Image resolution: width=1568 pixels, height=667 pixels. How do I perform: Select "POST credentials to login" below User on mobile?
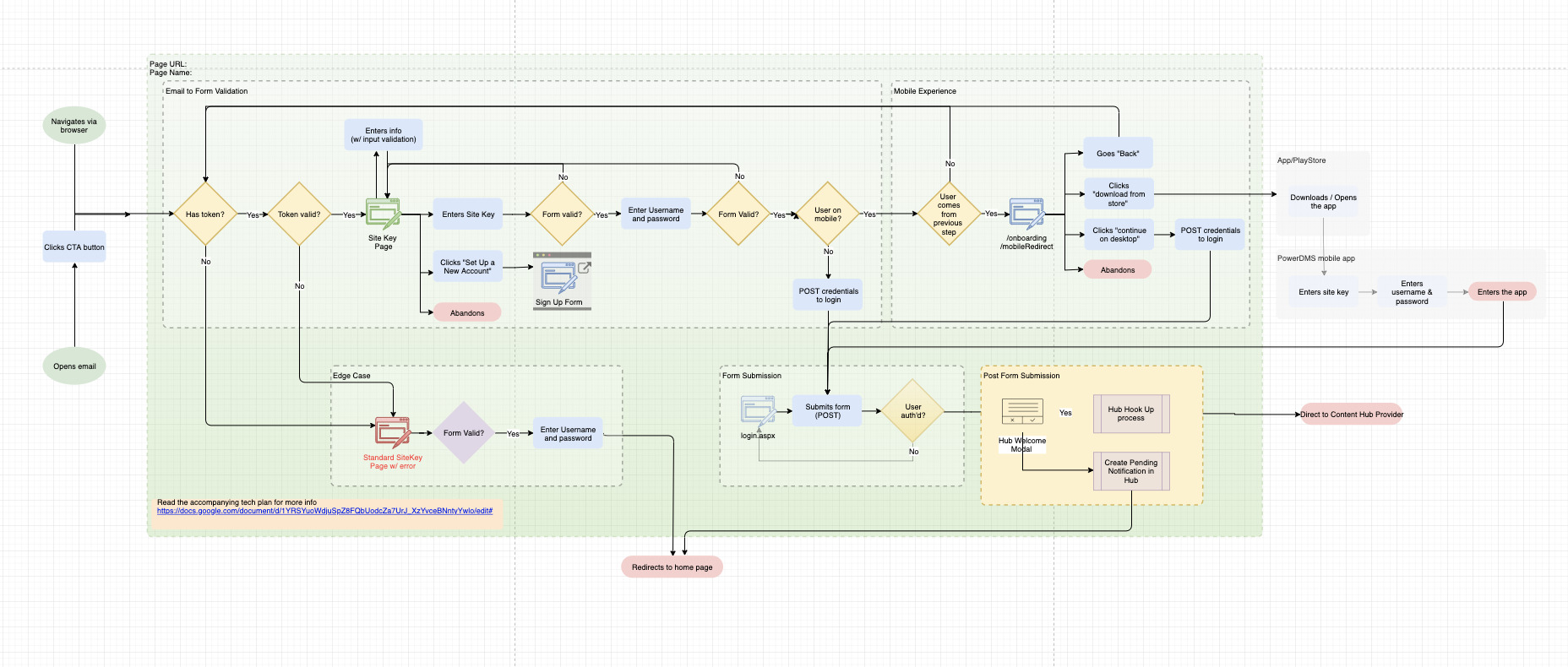pyautogui.click(x=828, y=295)
